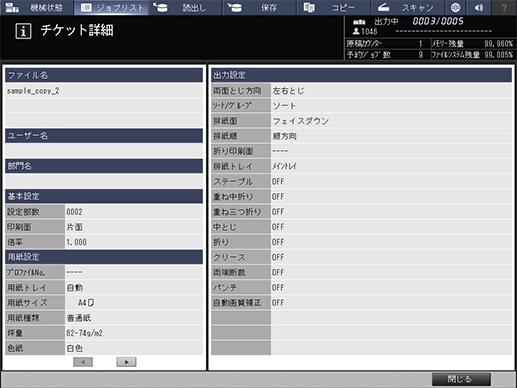Click the チケット詳細 screen title
517x388 pixels.
[77, 31]
